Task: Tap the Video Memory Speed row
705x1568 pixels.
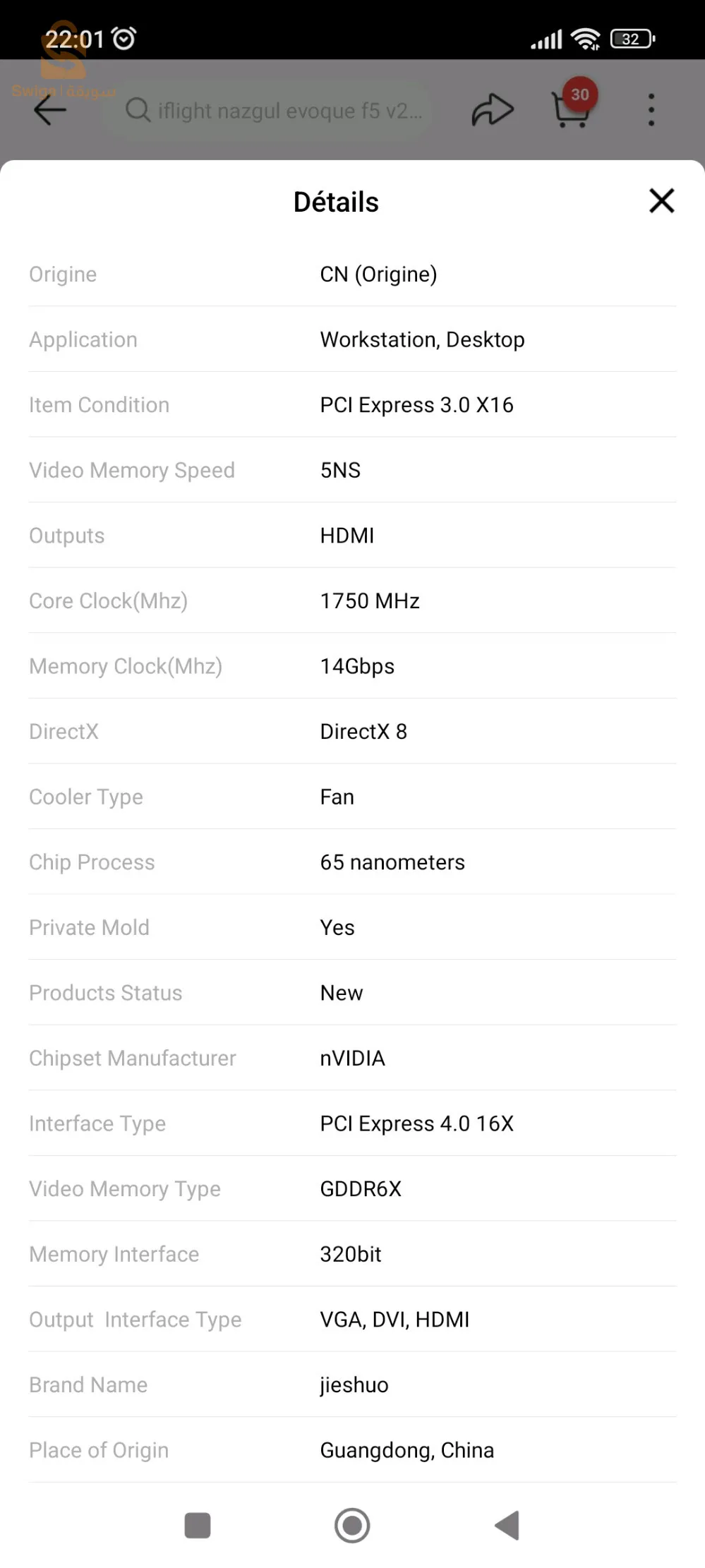Action: point(351,470)
